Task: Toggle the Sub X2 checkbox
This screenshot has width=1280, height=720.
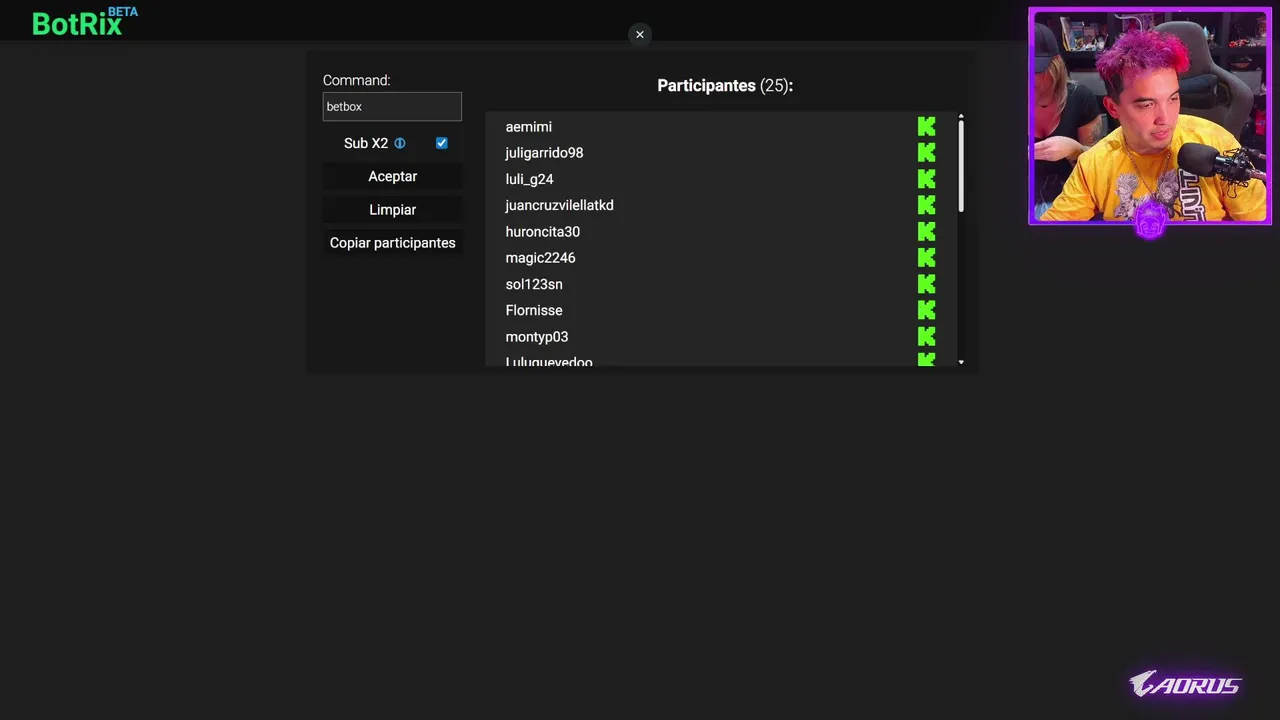Action: coord(441,143)
